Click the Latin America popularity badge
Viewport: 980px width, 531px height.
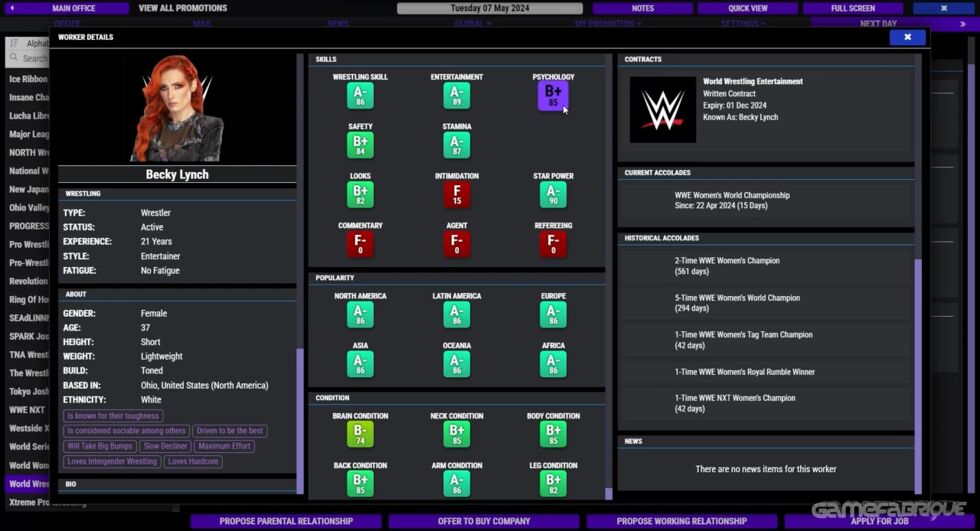point(457,314)
